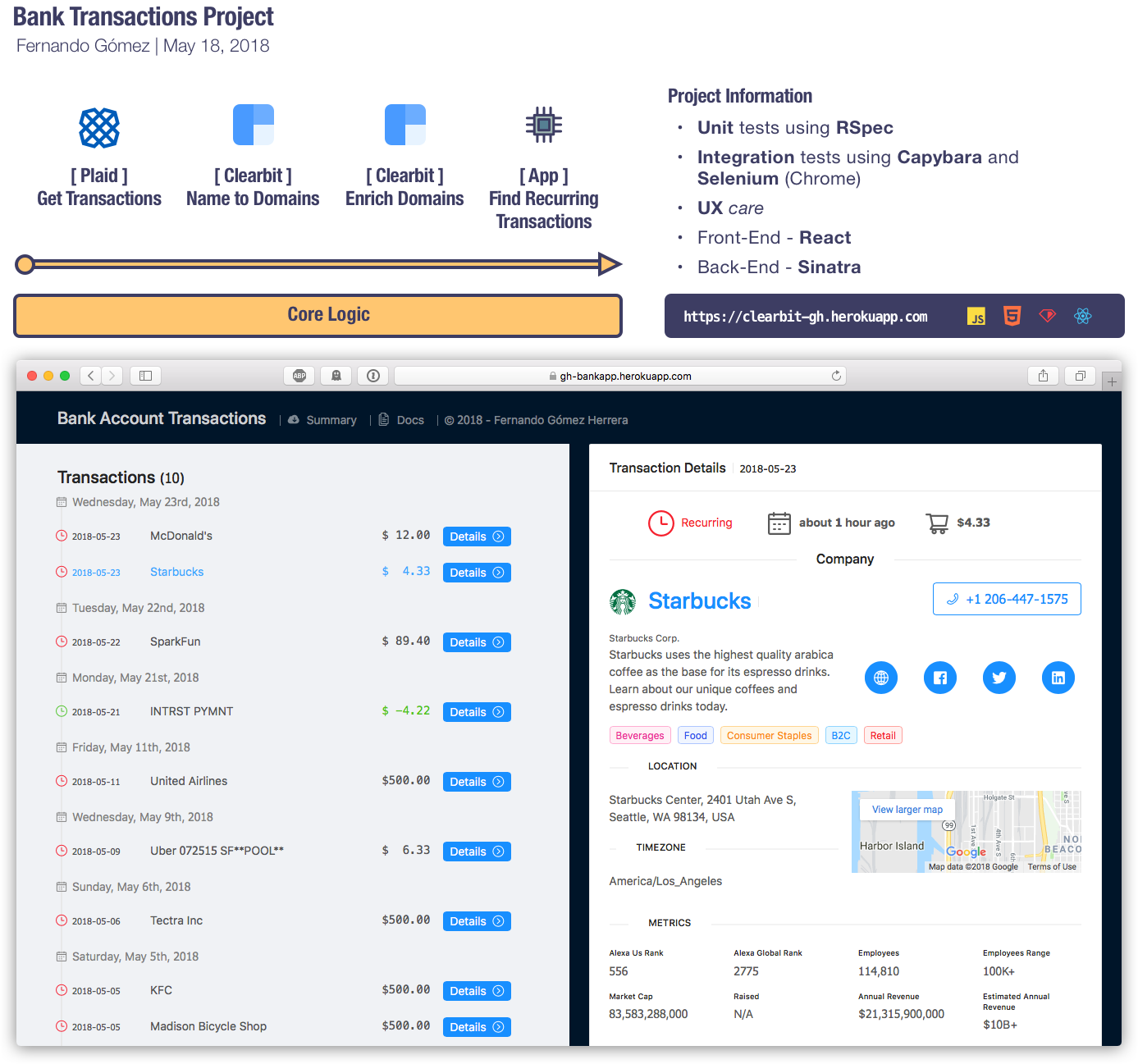Image resolution: width=1138 pixels, height=1064 pixels.
Task: Click the Starbucks website globe icon
Action: point(880,678)
